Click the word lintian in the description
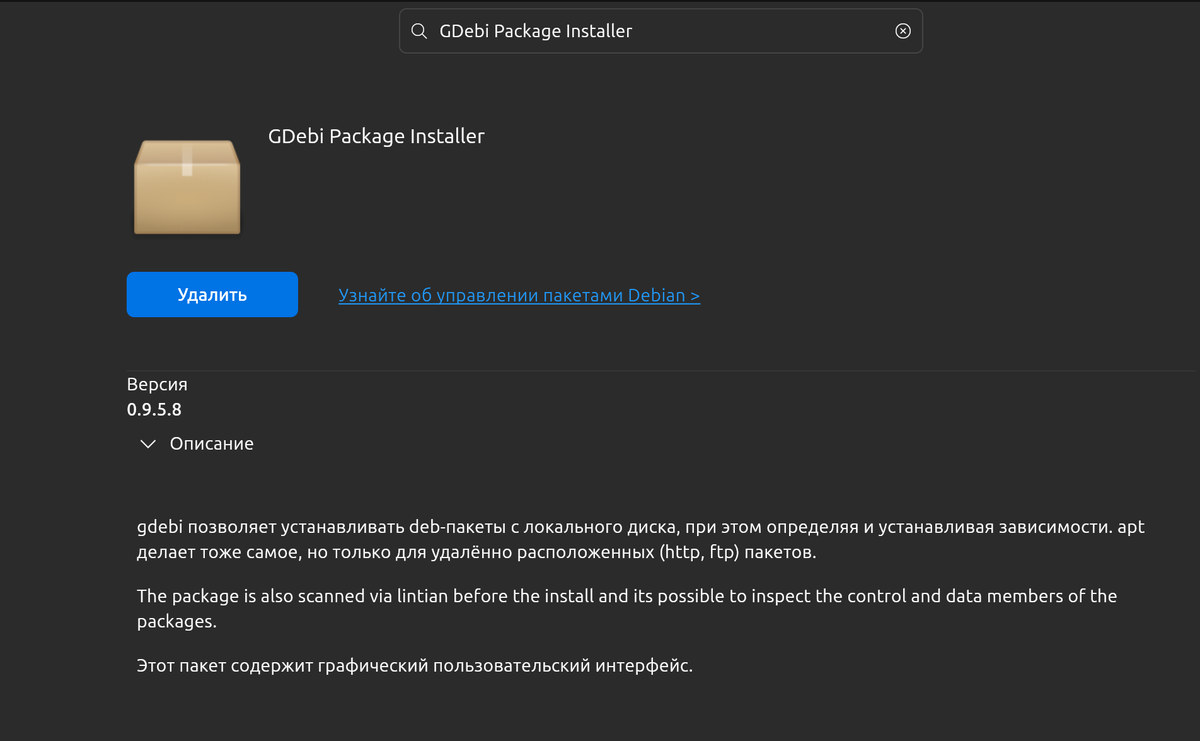 pos(421,596)
